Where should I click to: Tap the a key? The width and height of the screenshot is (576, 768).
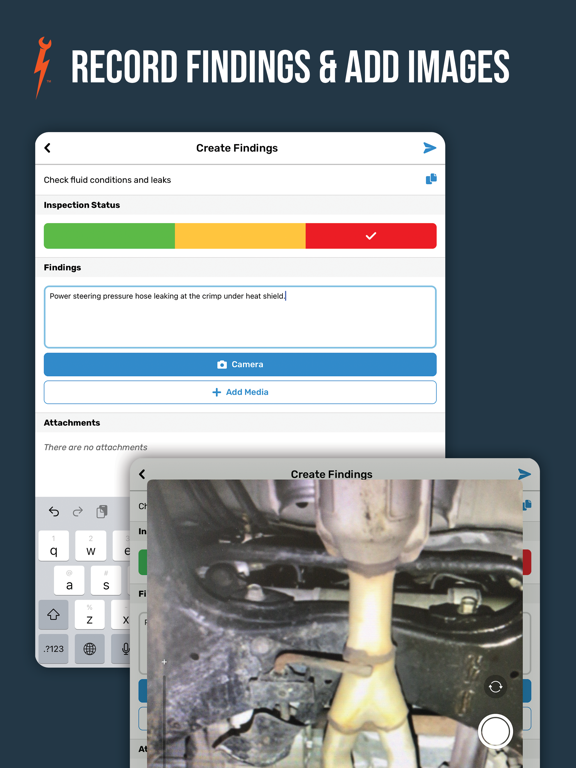(69, 580)
